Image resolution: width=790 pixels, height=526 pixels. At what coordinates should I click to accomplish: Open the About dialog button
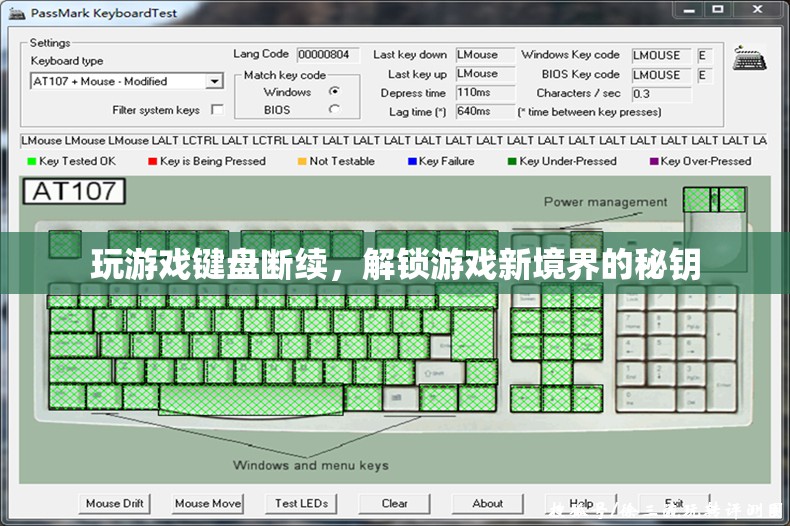[488, 503]
